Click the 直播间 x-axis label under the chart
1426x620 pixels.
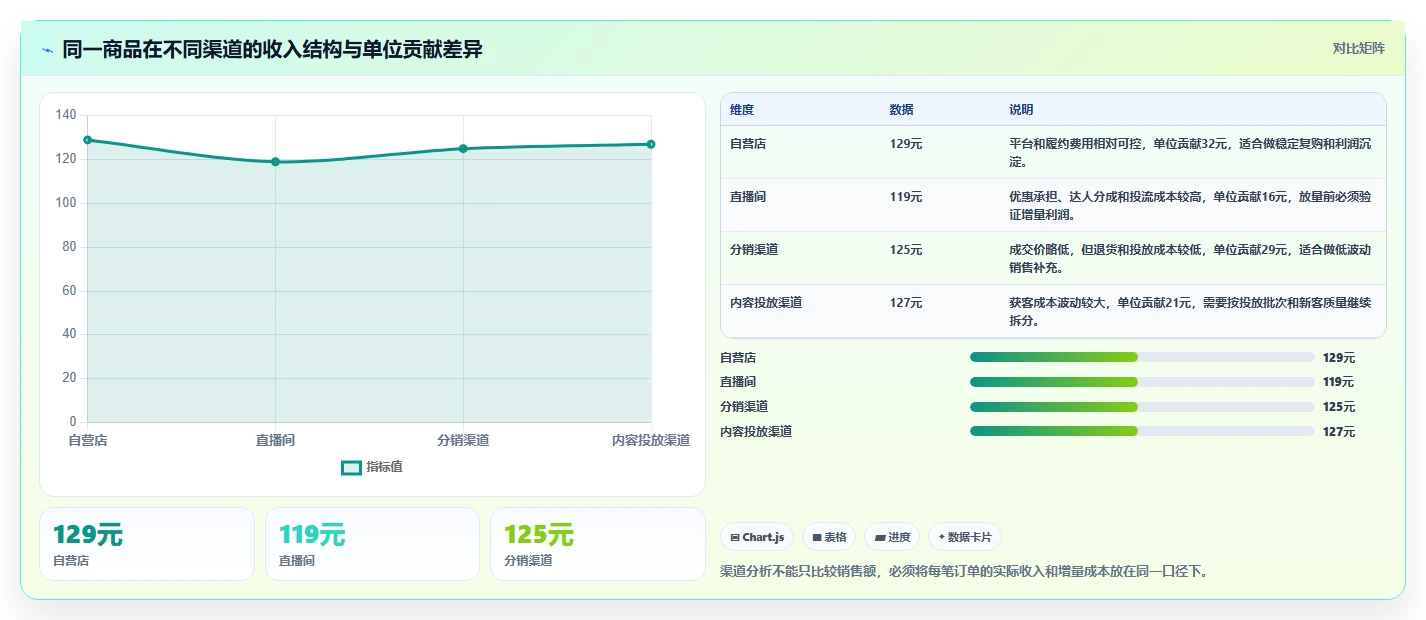coord(275,440)
